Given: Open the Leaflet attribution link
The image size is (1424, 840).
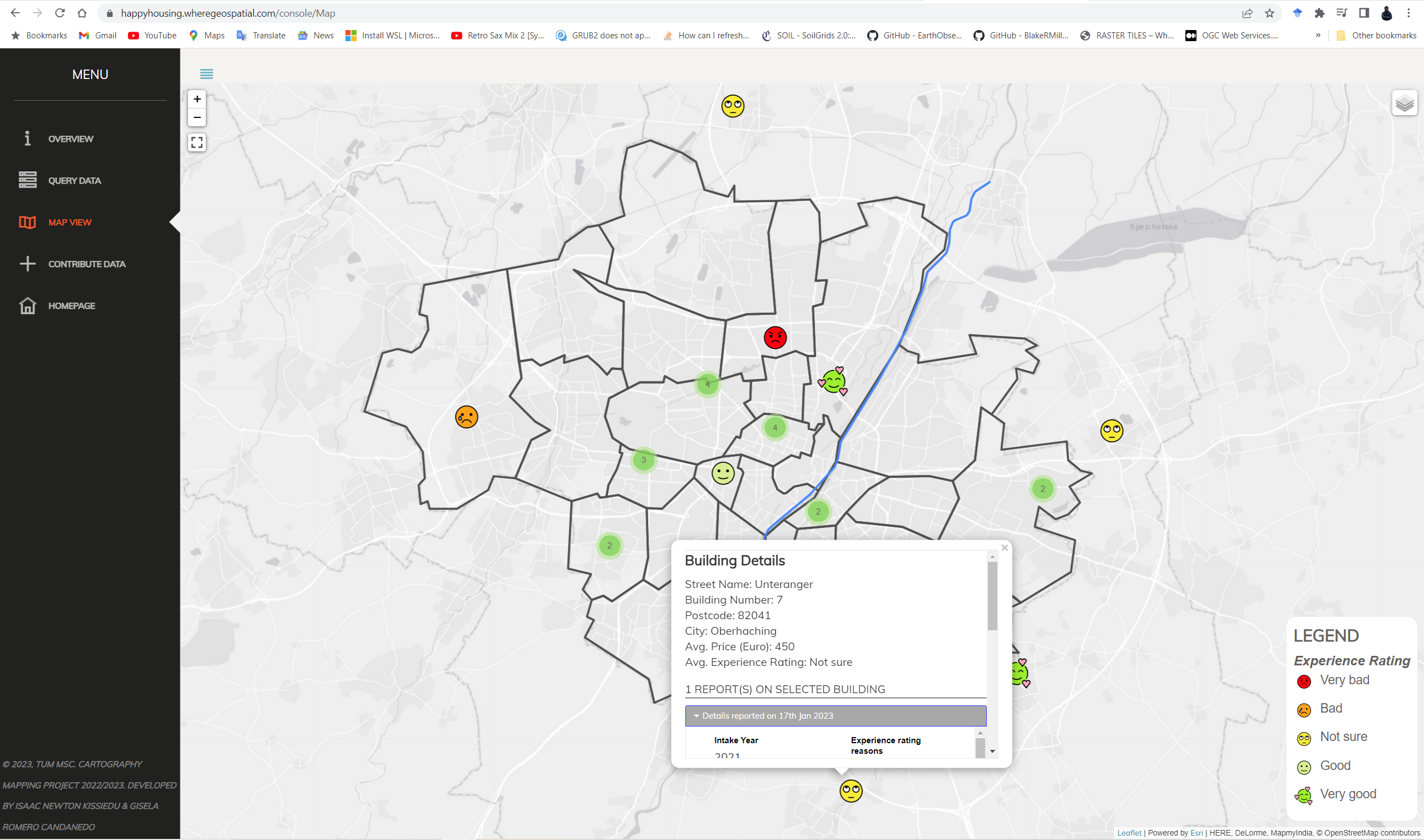Looking at the screenshot, I should [1129, 833].
